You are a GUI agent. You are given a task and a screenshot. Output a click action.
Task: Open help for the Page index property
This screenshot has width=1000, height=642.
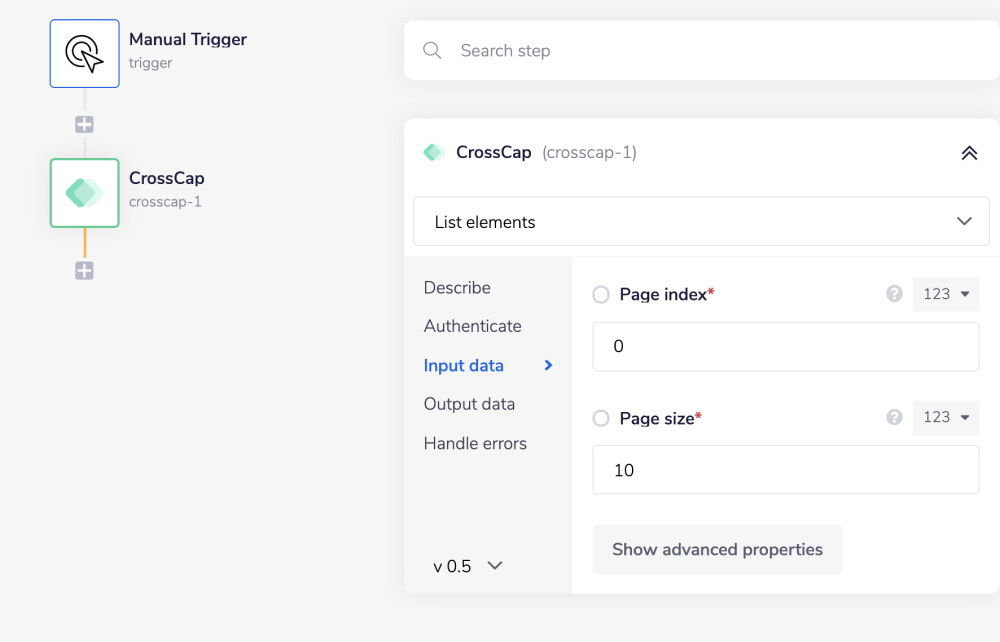(893, 294)
